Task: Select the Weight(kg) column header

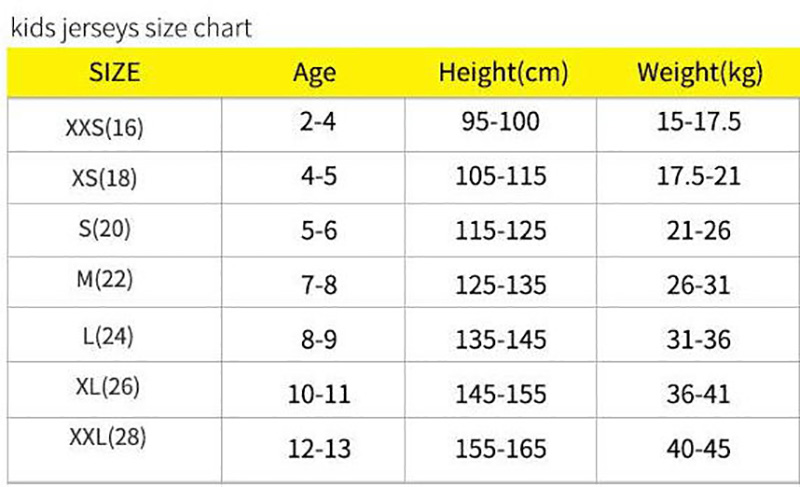Action: 700,72
